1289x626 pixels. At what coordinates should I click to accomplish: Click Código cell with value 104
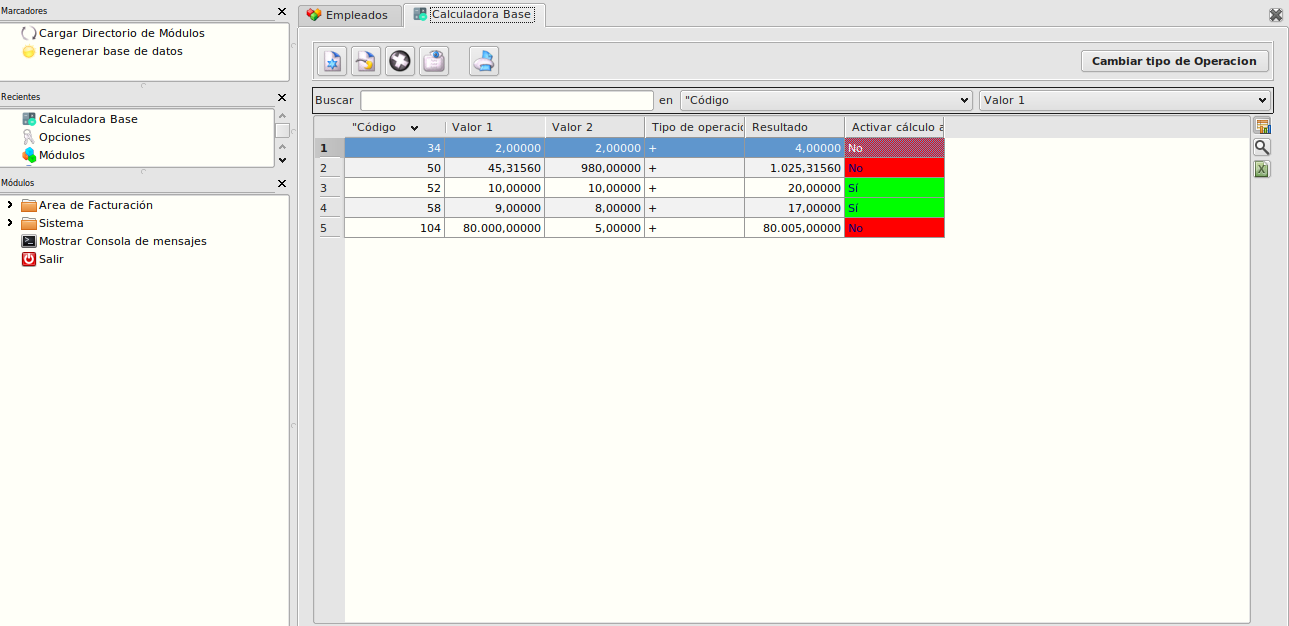tap(395, 228)
